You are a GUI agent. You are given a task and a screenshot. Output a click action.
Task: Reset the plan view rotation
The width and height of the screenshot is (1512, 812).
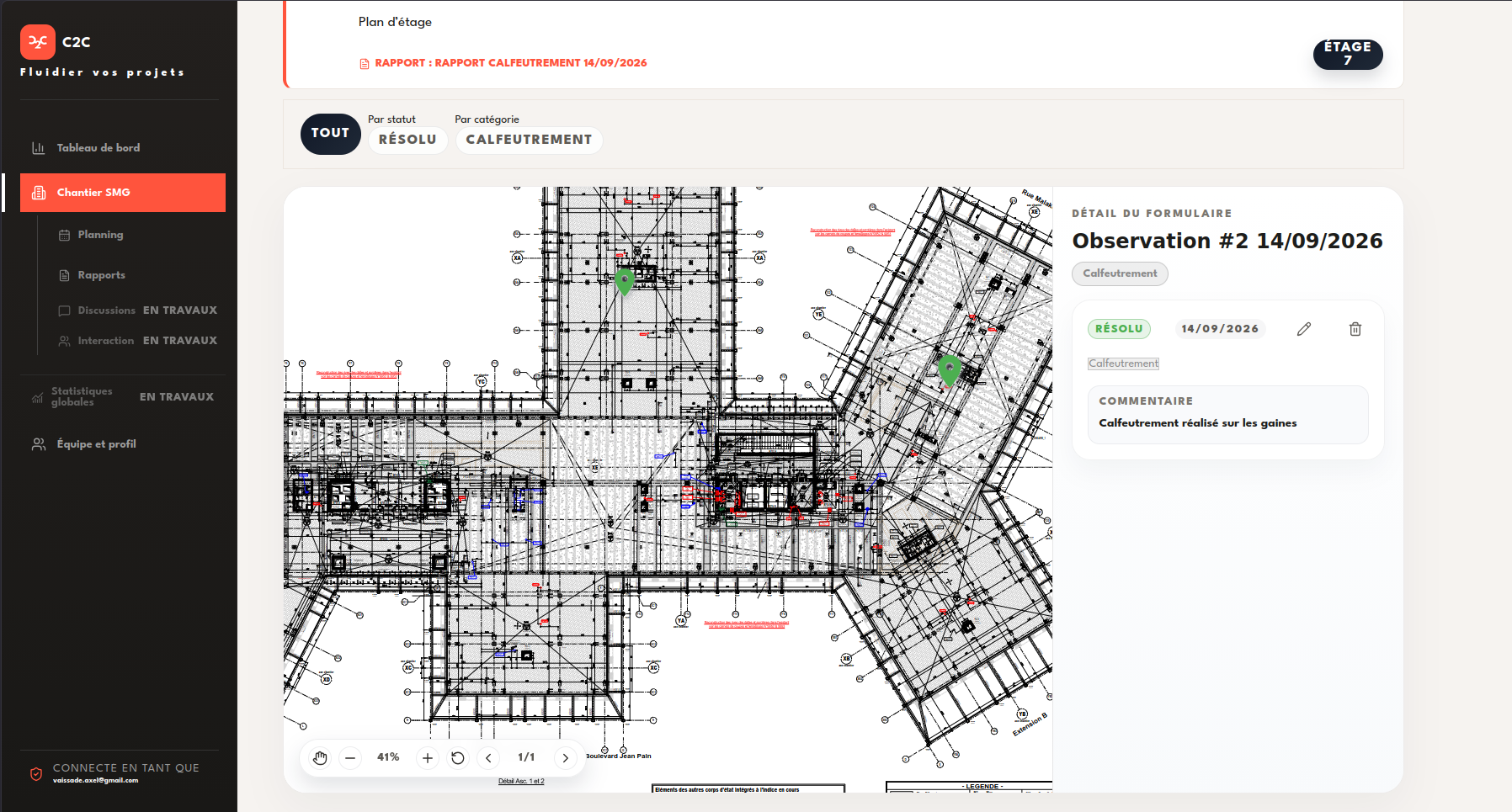pos(458,758)
